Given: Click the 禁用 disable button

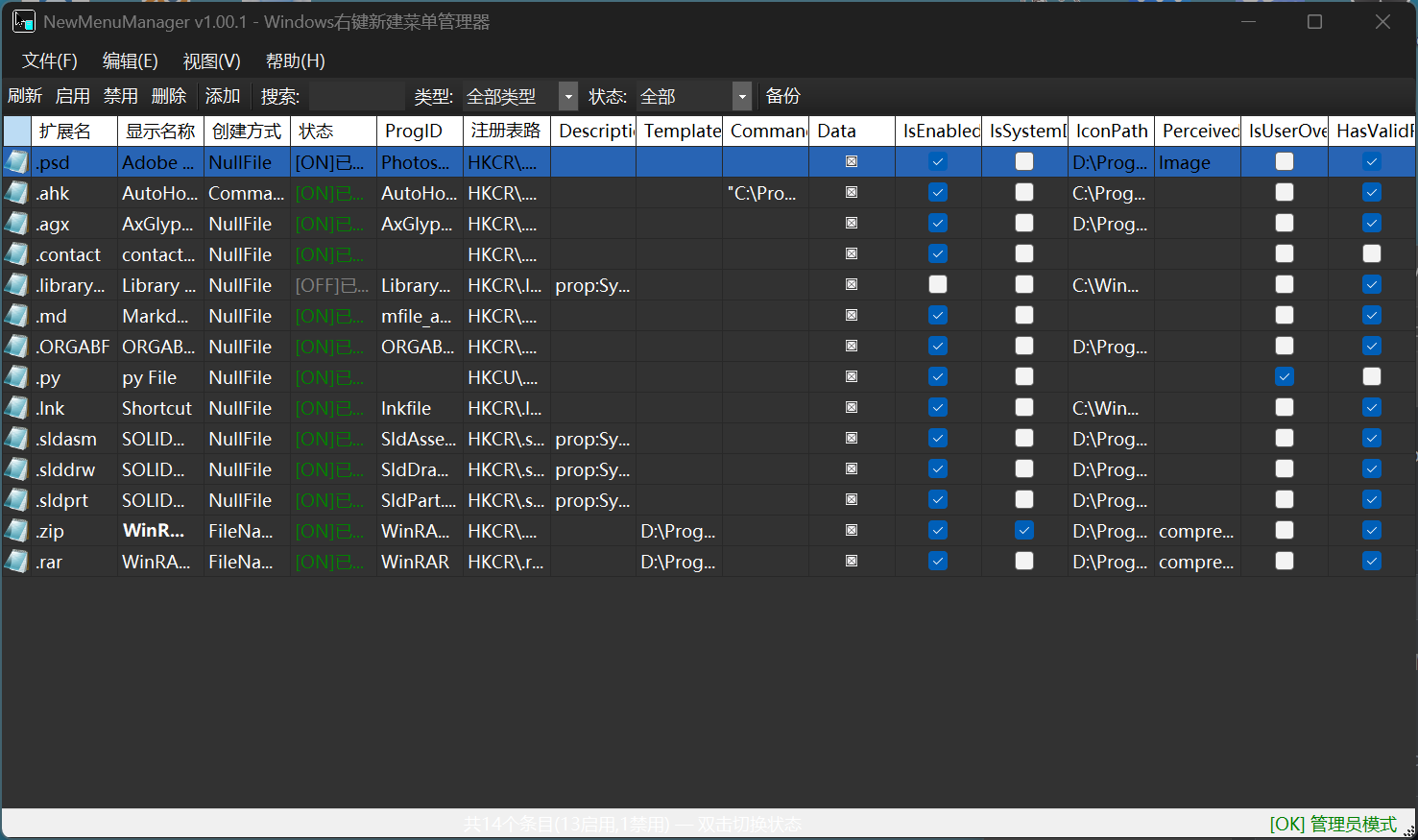Looking at the screenshot, I should 121,96.
